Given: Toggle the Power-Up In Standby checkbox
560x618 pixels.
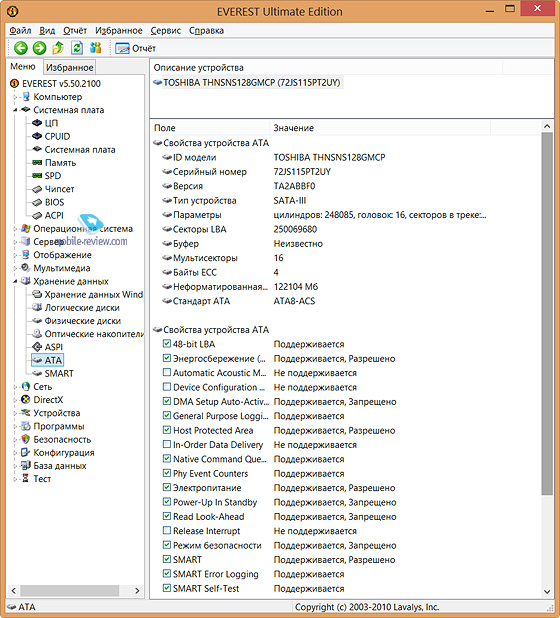Looking at the screenshot, I should 167,502.
